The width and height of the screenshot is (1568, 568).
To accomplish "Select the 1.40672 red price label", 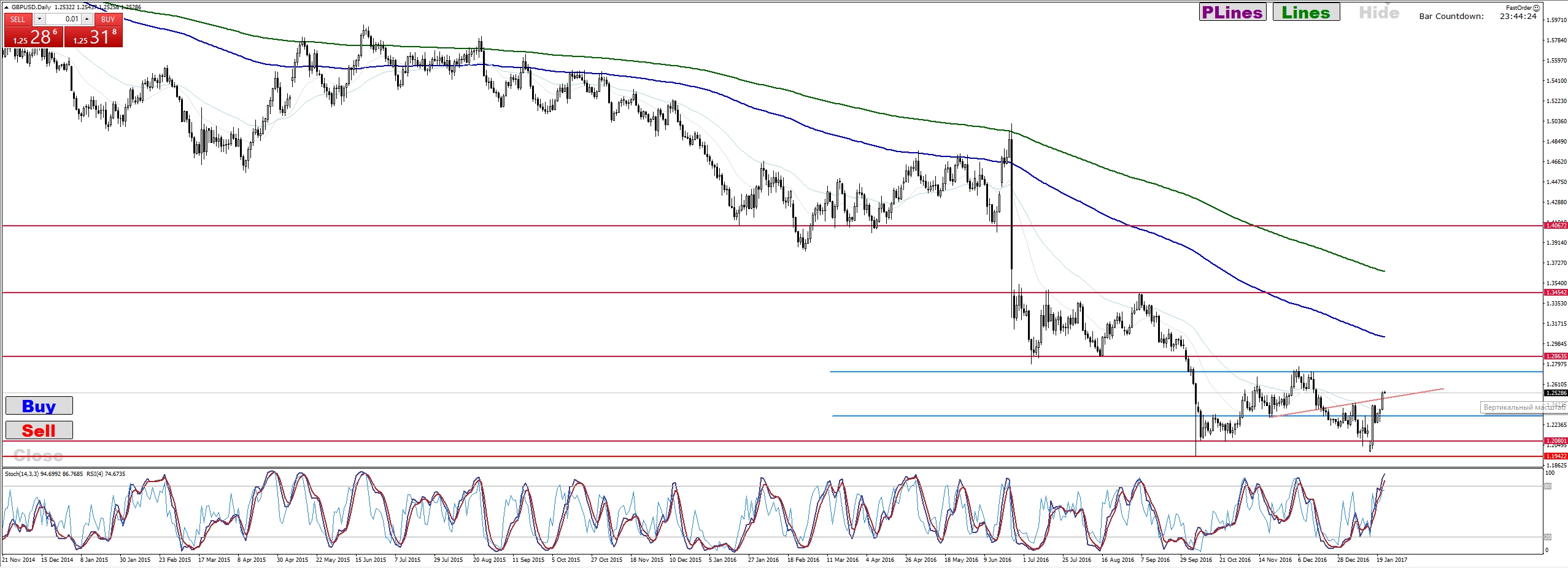I will point(1556,226).
